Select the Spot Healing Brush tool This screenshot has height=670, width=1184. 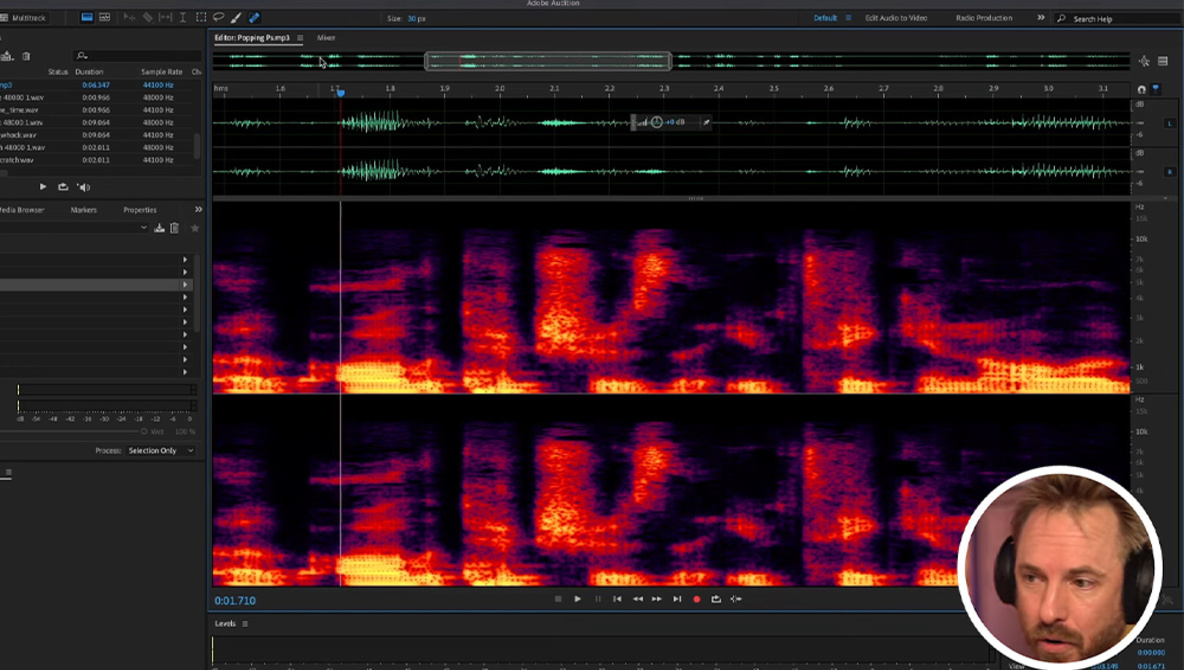(x=254, y=18)
